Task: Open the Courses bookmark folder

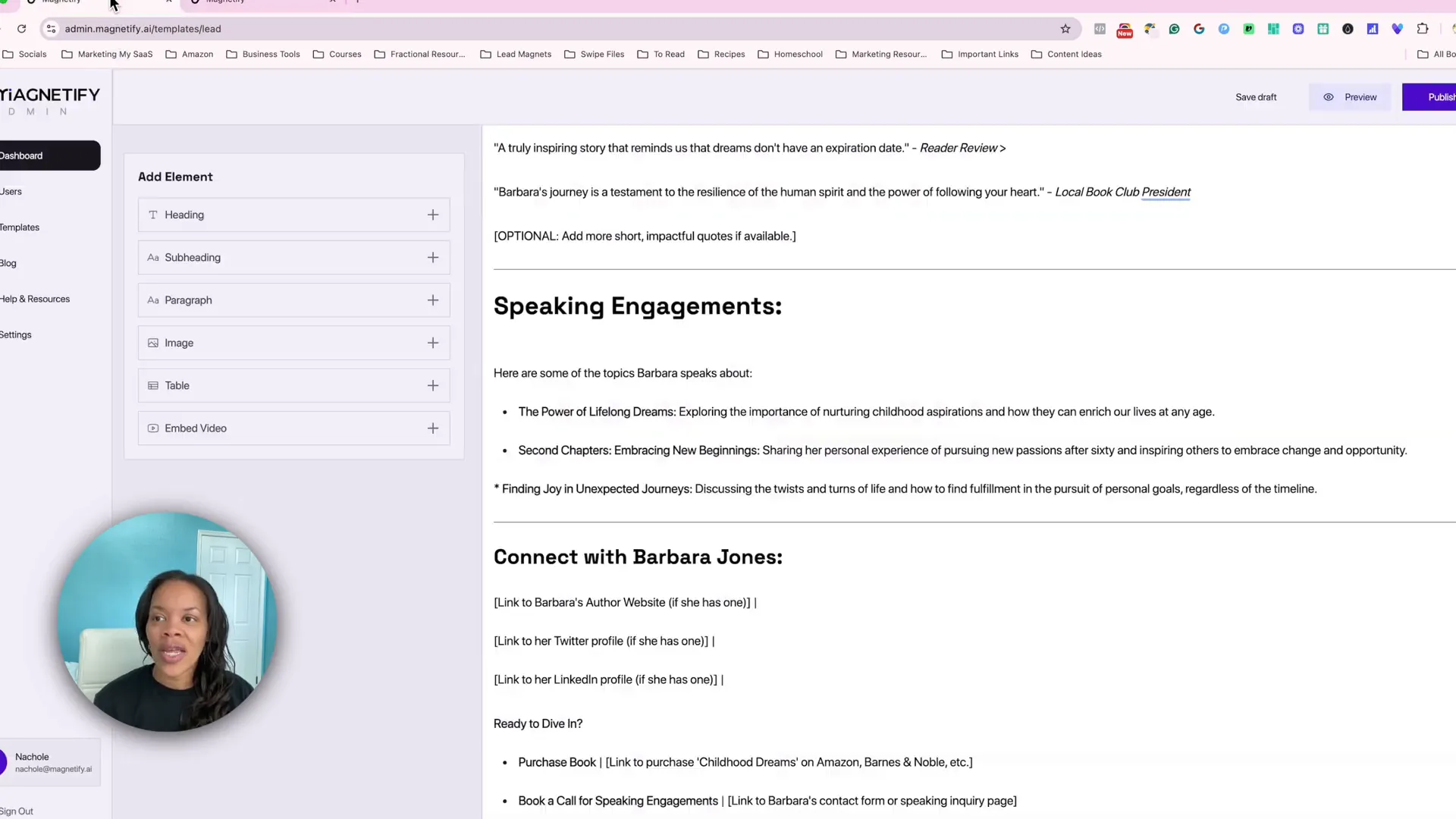Action: tap(337, 55)
